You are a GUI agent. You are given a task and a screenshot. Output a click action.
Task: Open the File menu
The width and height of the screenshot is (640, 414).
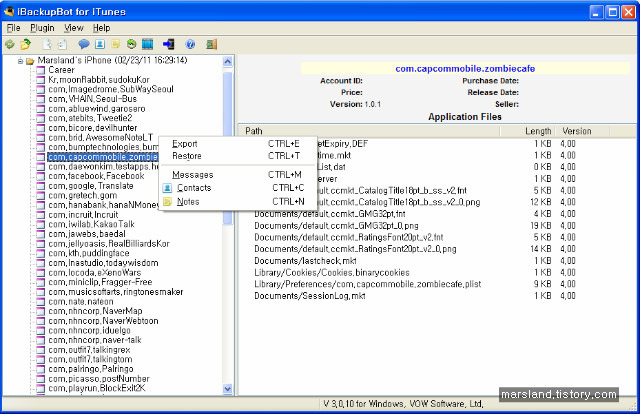13,28
